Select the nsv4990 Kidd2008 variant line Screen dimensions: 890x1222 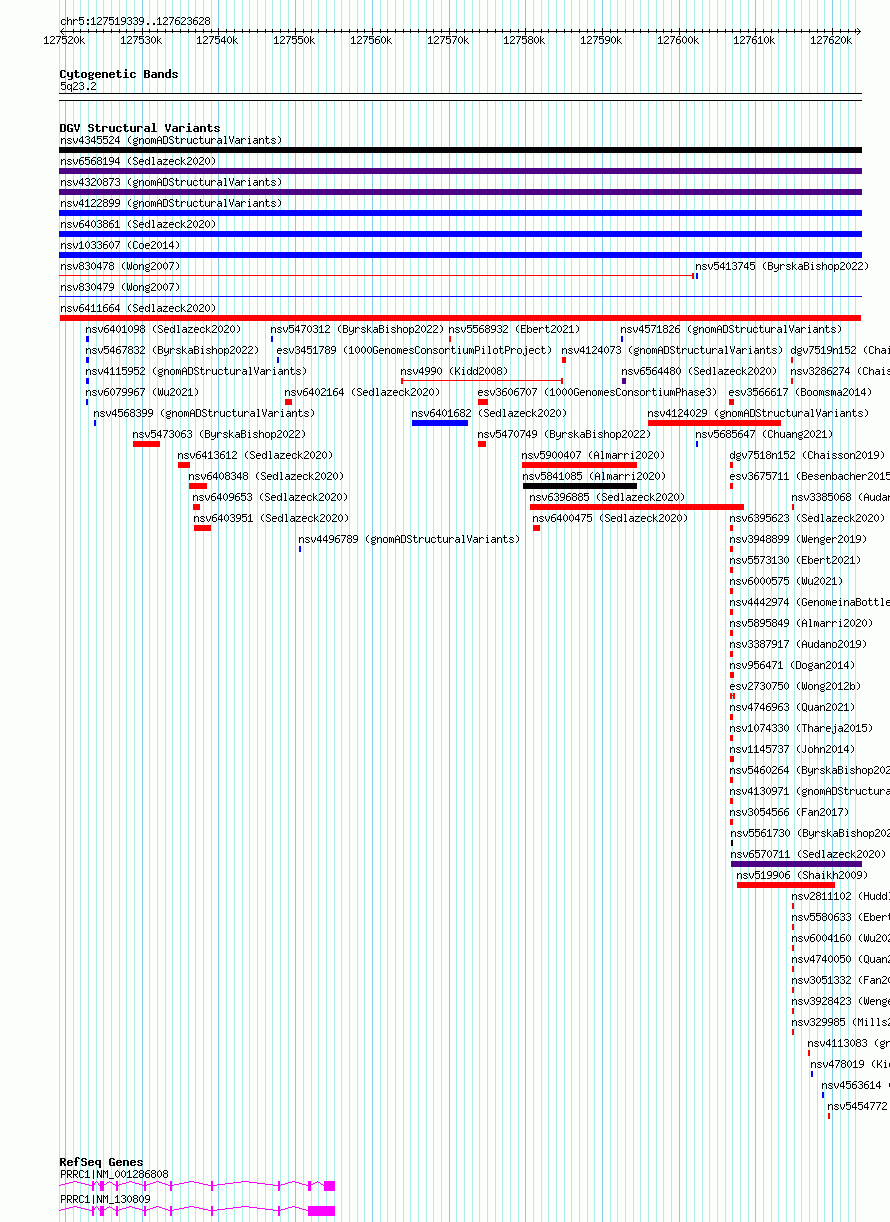pos(482,380)
